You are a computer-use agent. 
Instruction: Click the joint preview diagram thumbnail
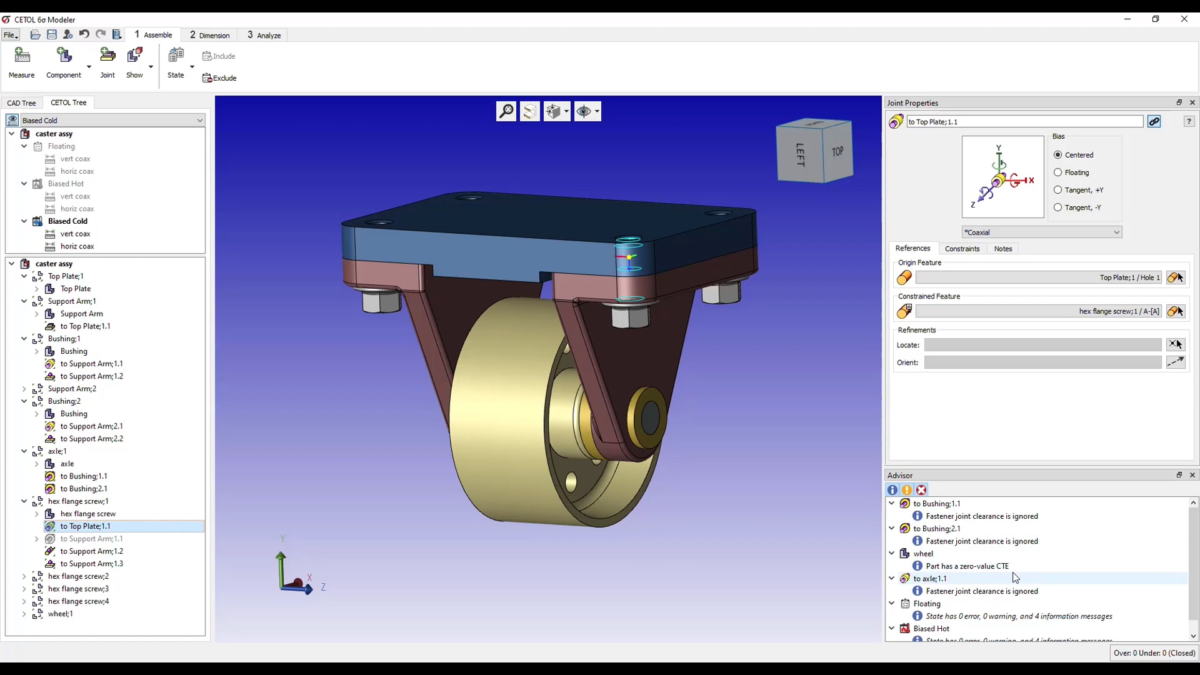tap(1003, 177)
